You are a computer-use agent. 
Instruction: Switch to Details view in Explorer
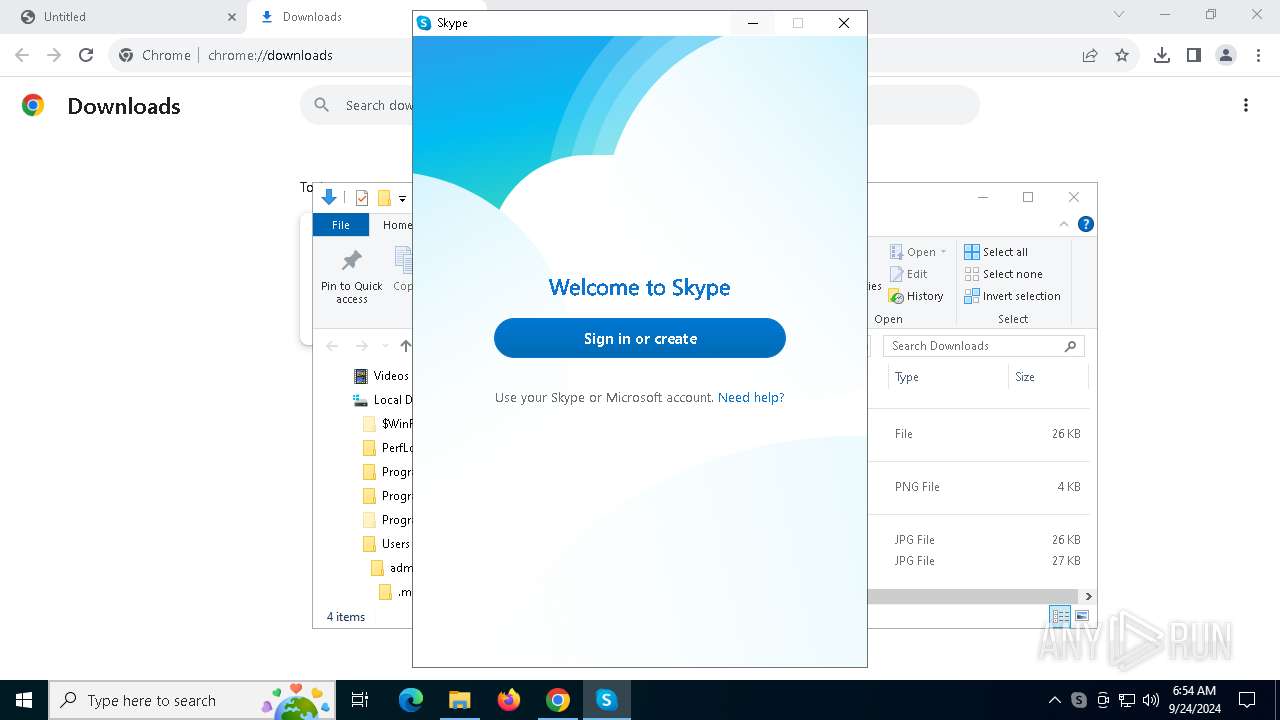[x=1060, y=616]
